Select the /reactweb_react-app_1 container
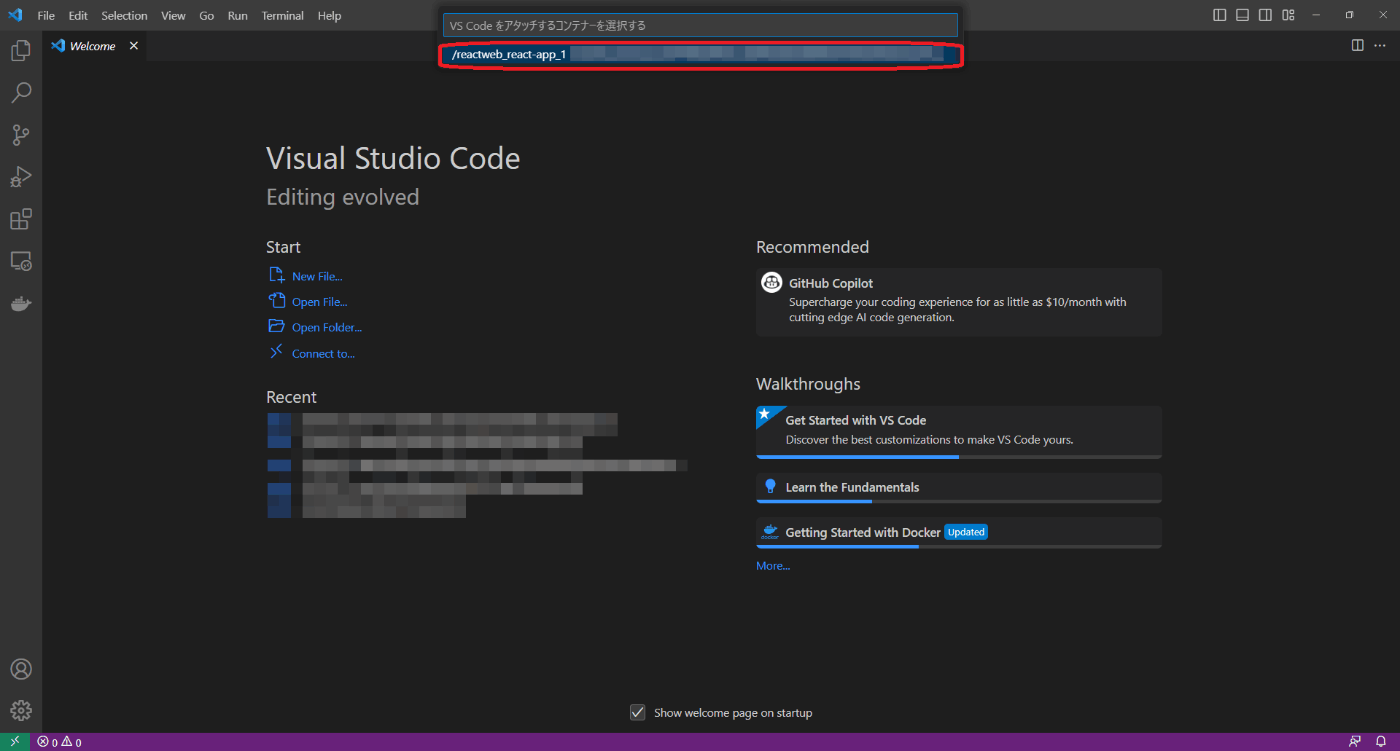Image resolution: width=1400 pixels, height=751 pixels. [700, 55]
